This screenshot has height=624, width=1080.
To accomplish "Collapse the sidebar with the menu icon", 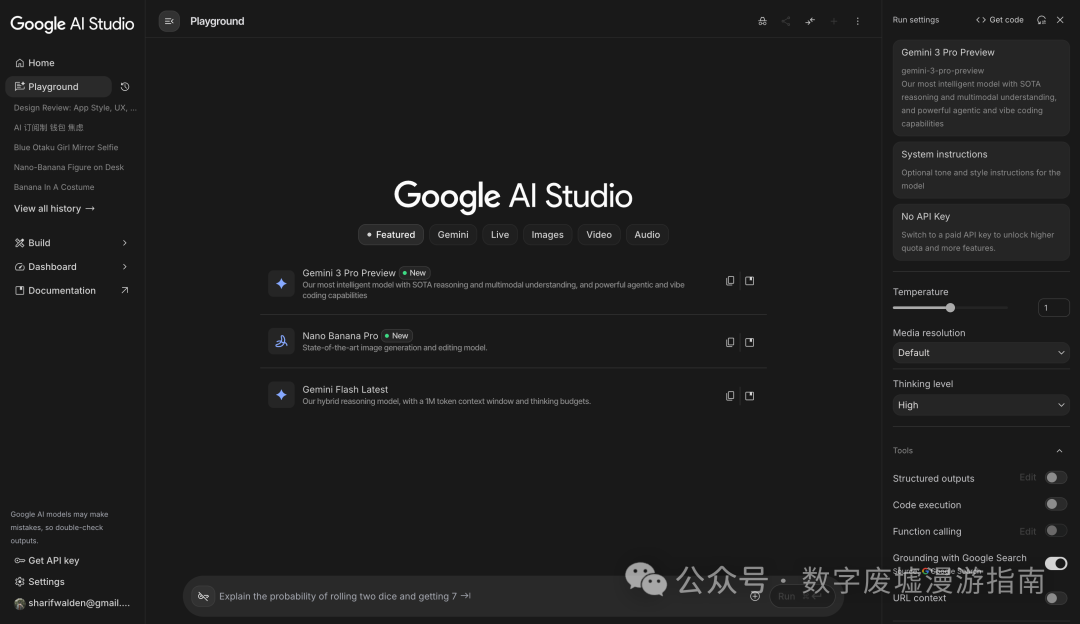I will coord(169,21).
